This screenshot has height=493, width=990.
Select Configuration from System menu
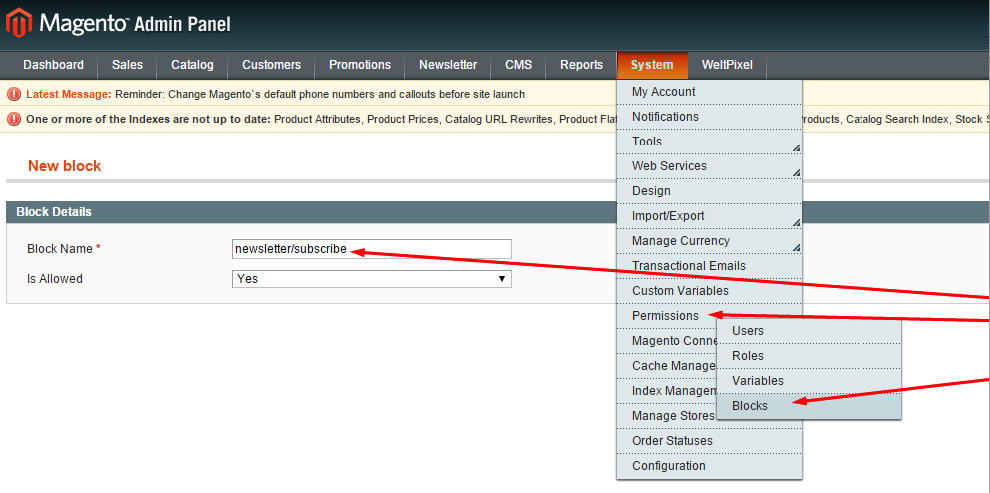coord(668,466)
